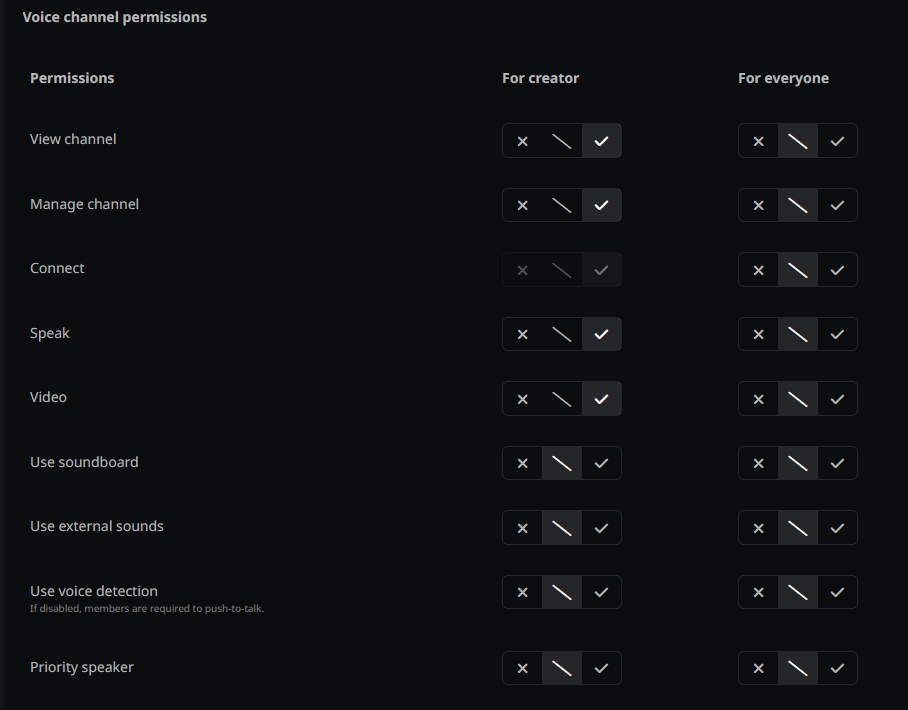Screen dimensions: 908x710
Task: Set Video neutral for creator
Action: (562, 399)
